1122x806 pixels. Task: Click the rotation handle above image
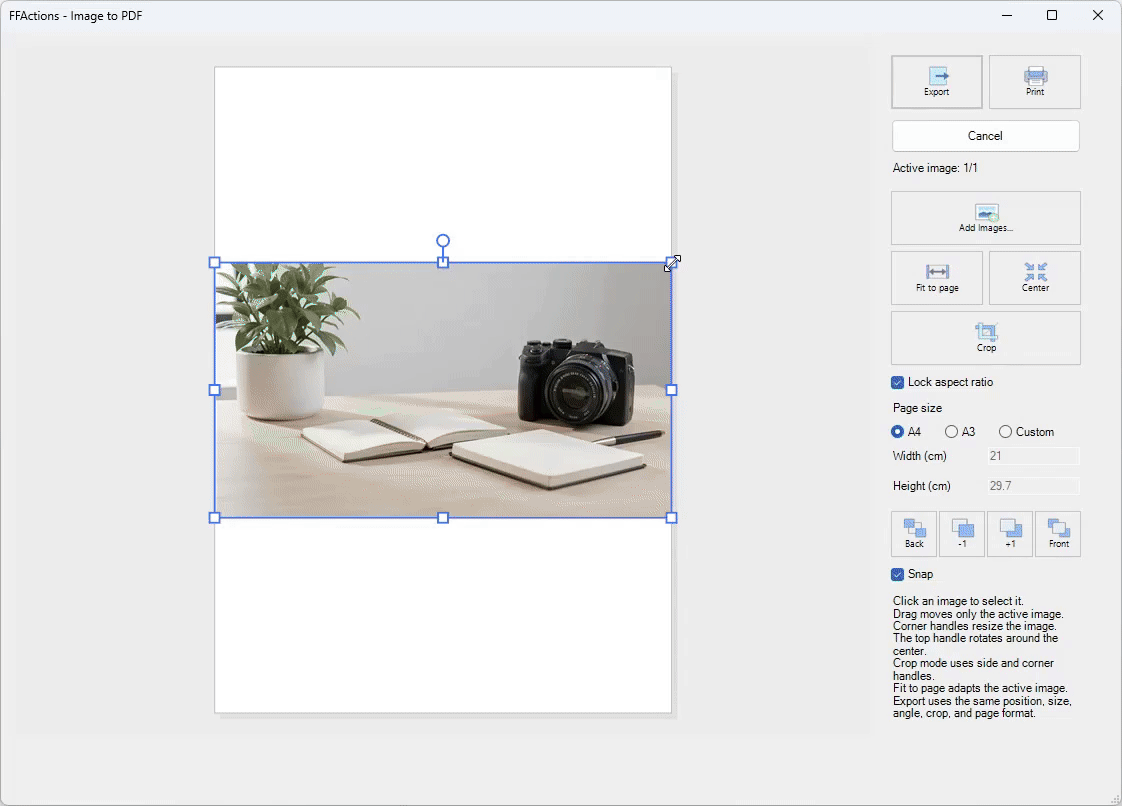coord(443,241)
